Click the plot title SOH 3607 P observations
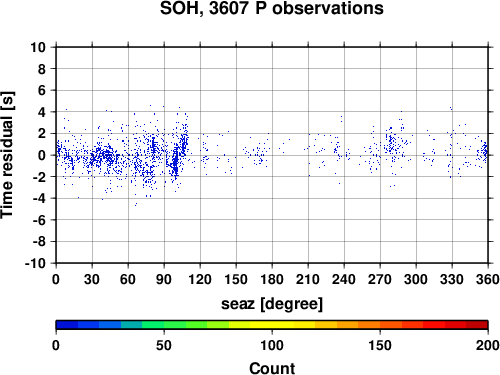Viewport: 500px width, 375px height. [x=272, y=8]
